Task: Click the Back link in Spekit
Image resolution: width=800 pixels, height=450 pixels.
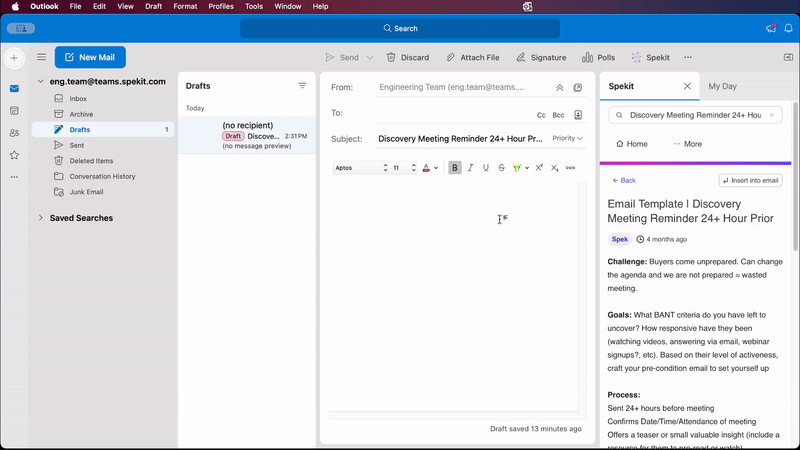Action: click(x=623, y=180)
